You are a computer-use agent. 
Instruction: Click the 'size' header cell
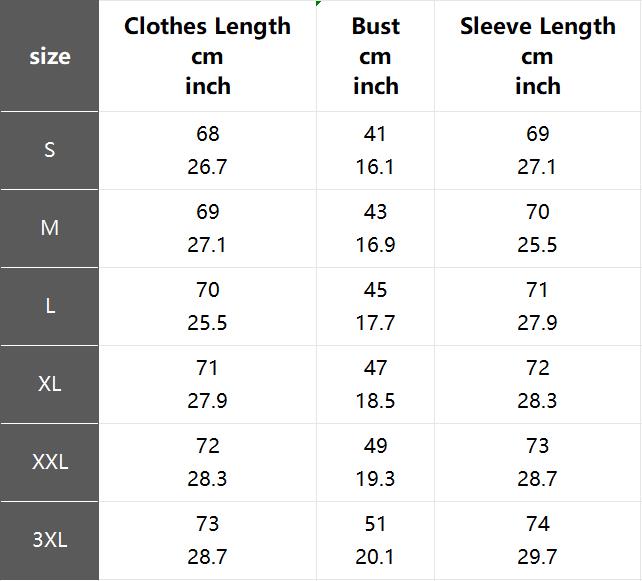tap(49, 56)
